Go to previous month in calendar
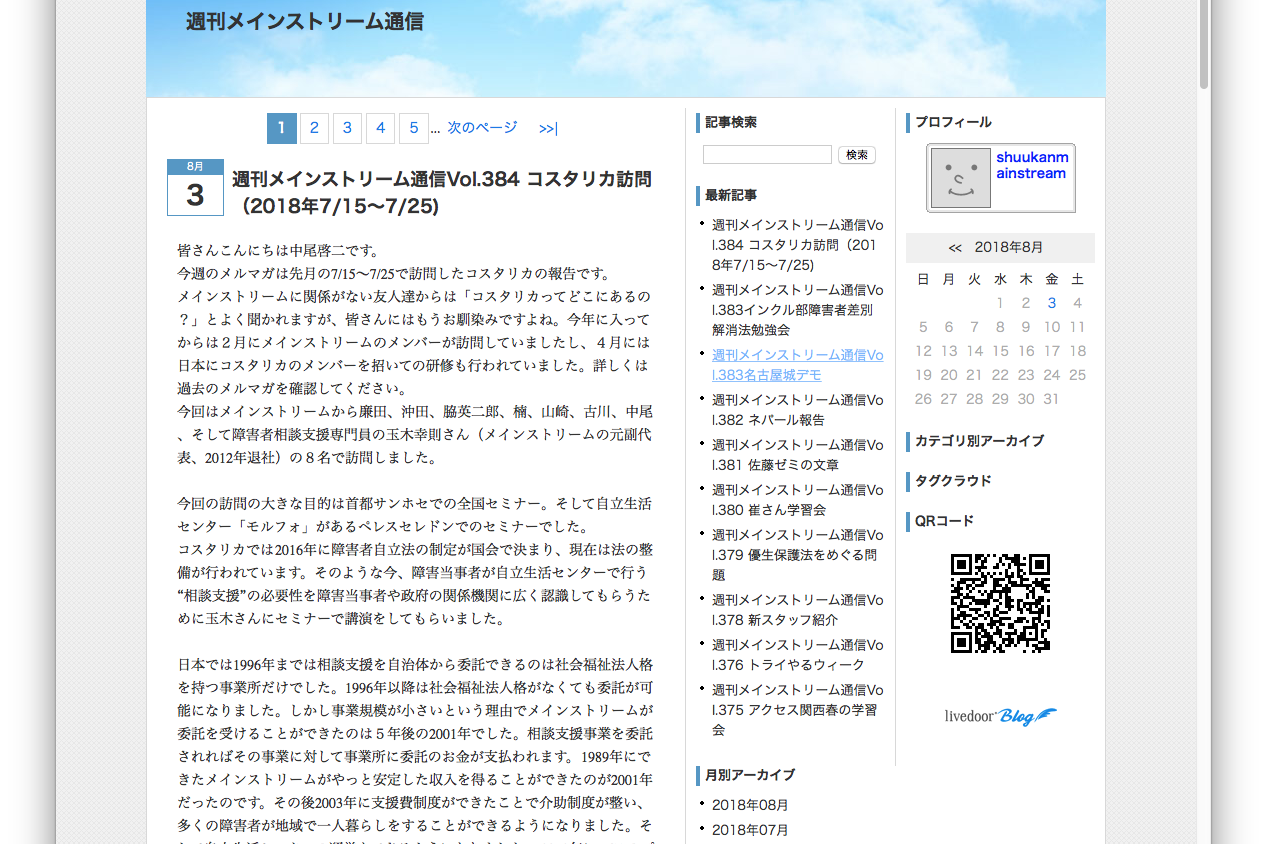Screen dimensions: 1267x844 pyautogui.click(x=955, y=248)
